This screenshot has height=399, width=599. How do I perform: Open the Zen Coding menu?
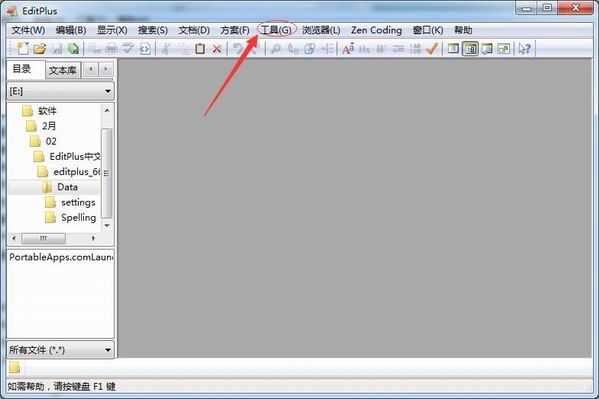[376, 30]
